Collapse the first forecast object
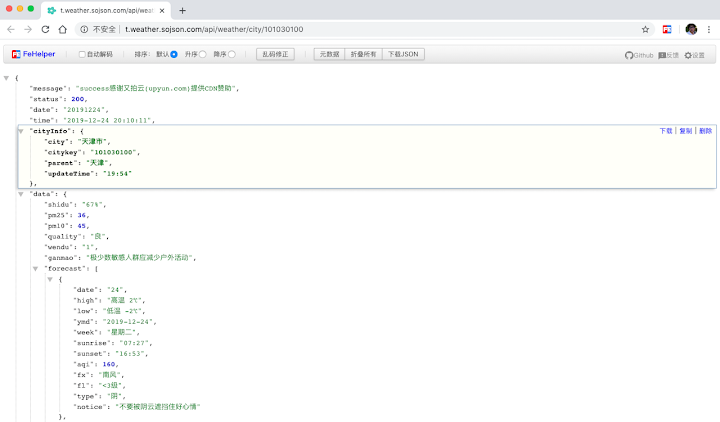This screenshot has width=720, height=422. (x=51, y=280)
